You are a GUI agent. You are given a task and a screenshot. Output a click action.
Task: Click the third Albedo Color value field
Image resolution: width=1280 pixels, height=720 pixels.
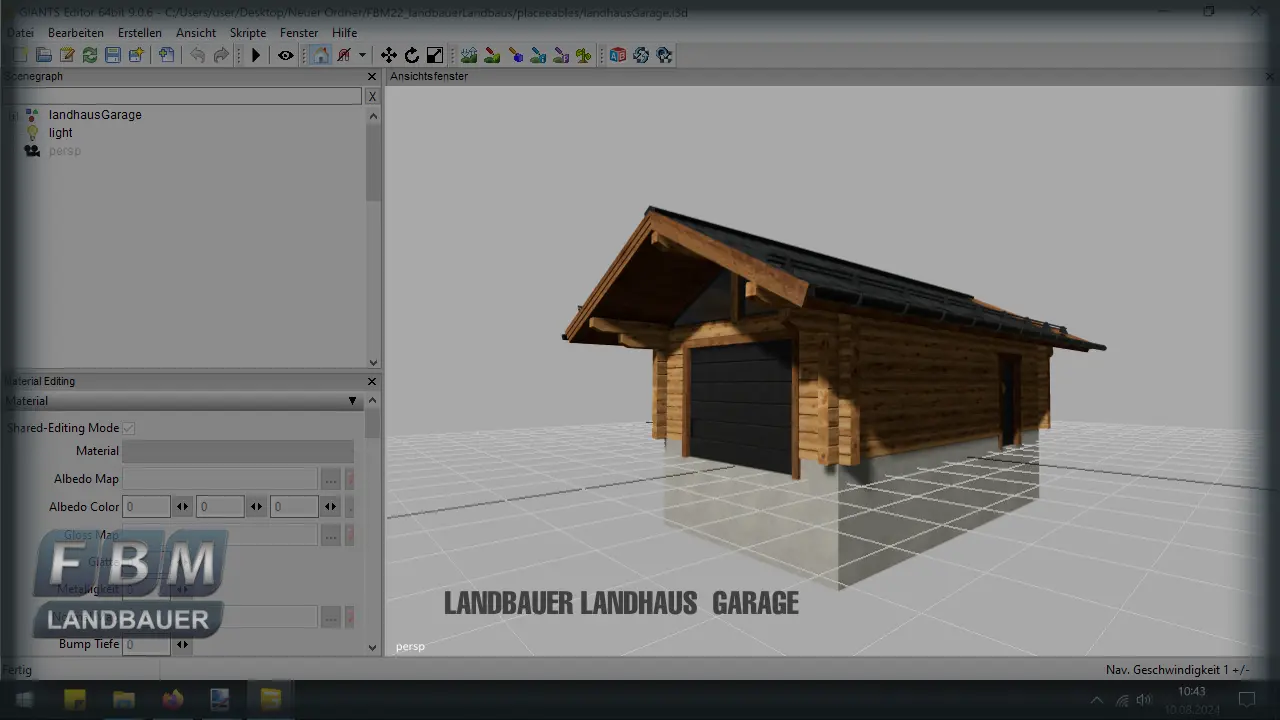click(x=294, y=507)
